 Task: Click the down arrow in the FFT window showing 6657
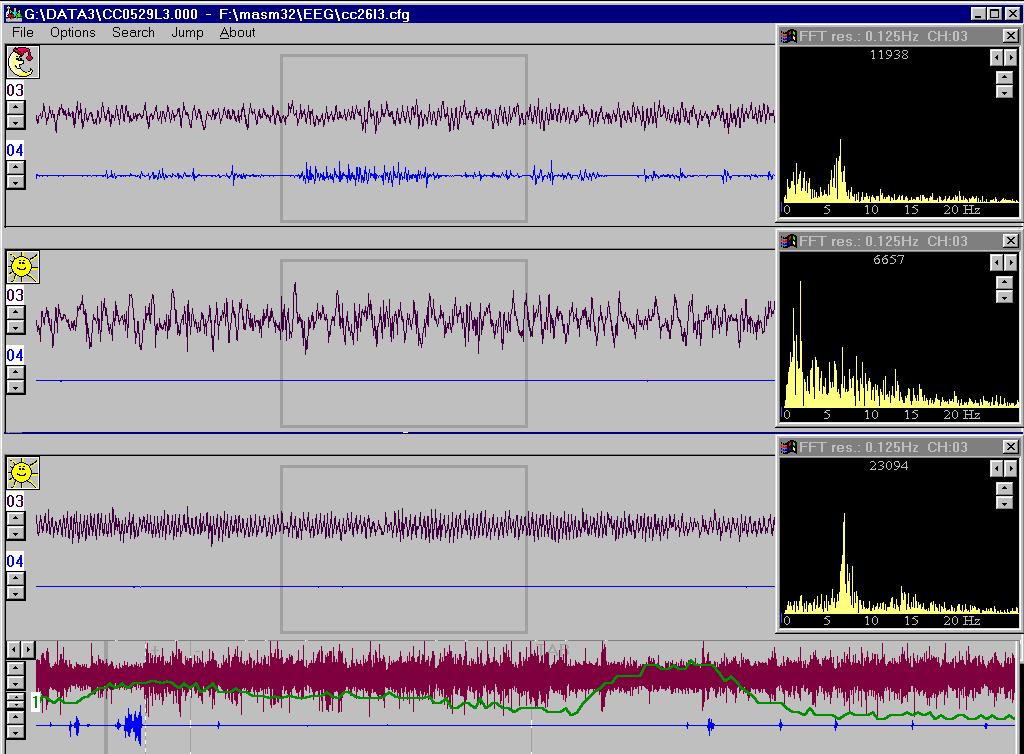(1004, 297)
